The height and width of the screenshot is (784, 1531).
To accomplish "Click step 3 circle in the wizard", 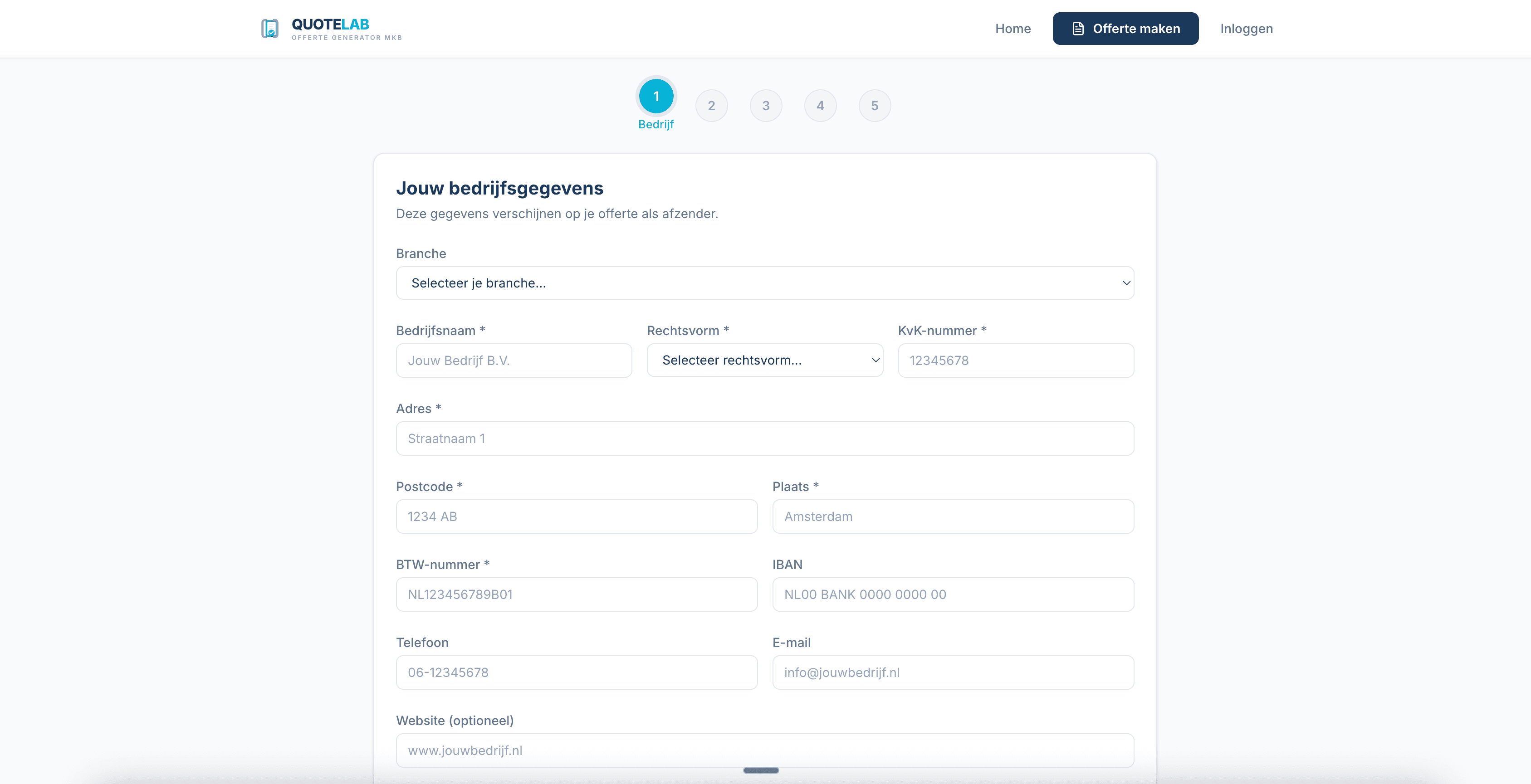I will pos(766,105).
